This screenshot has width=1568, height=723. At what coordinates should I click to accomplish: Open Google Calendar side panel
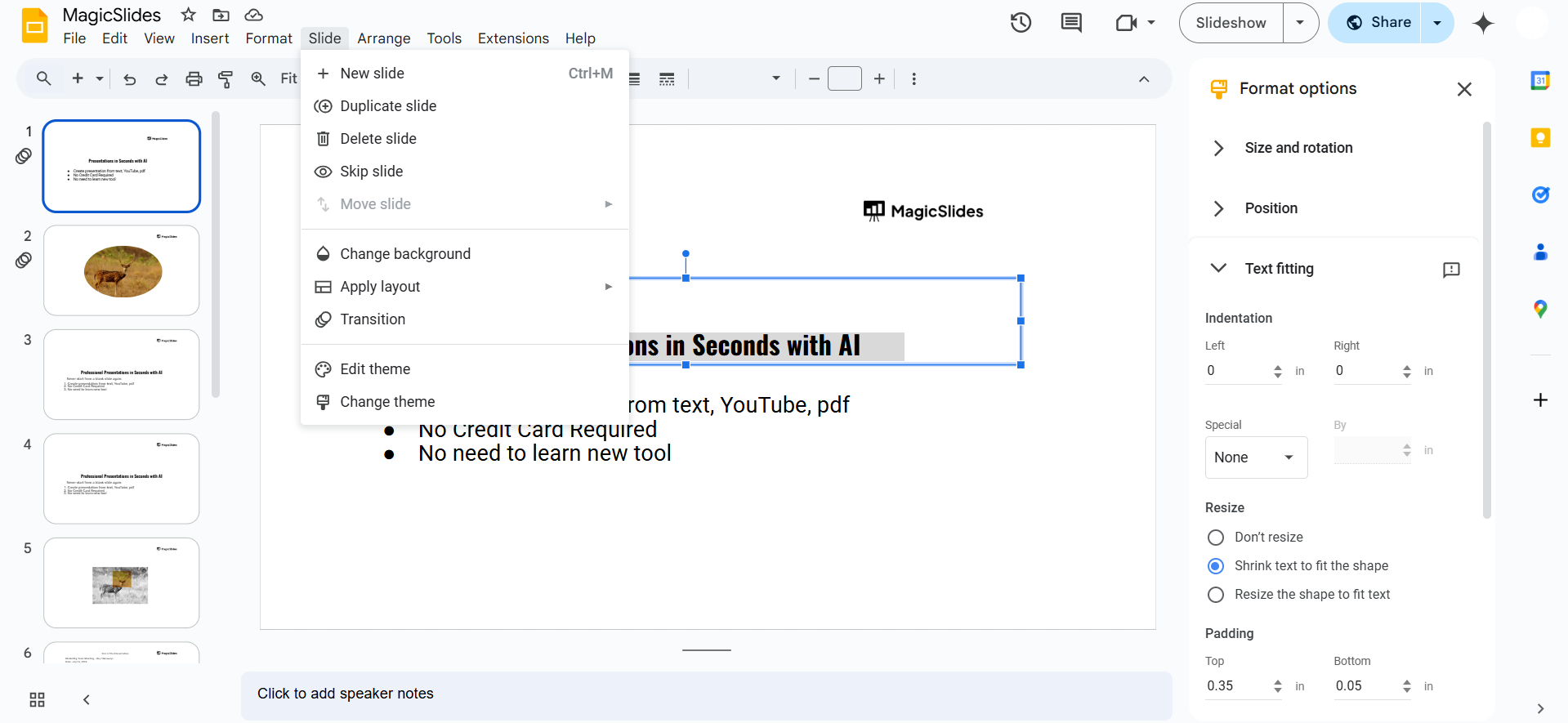(1540, 80)
